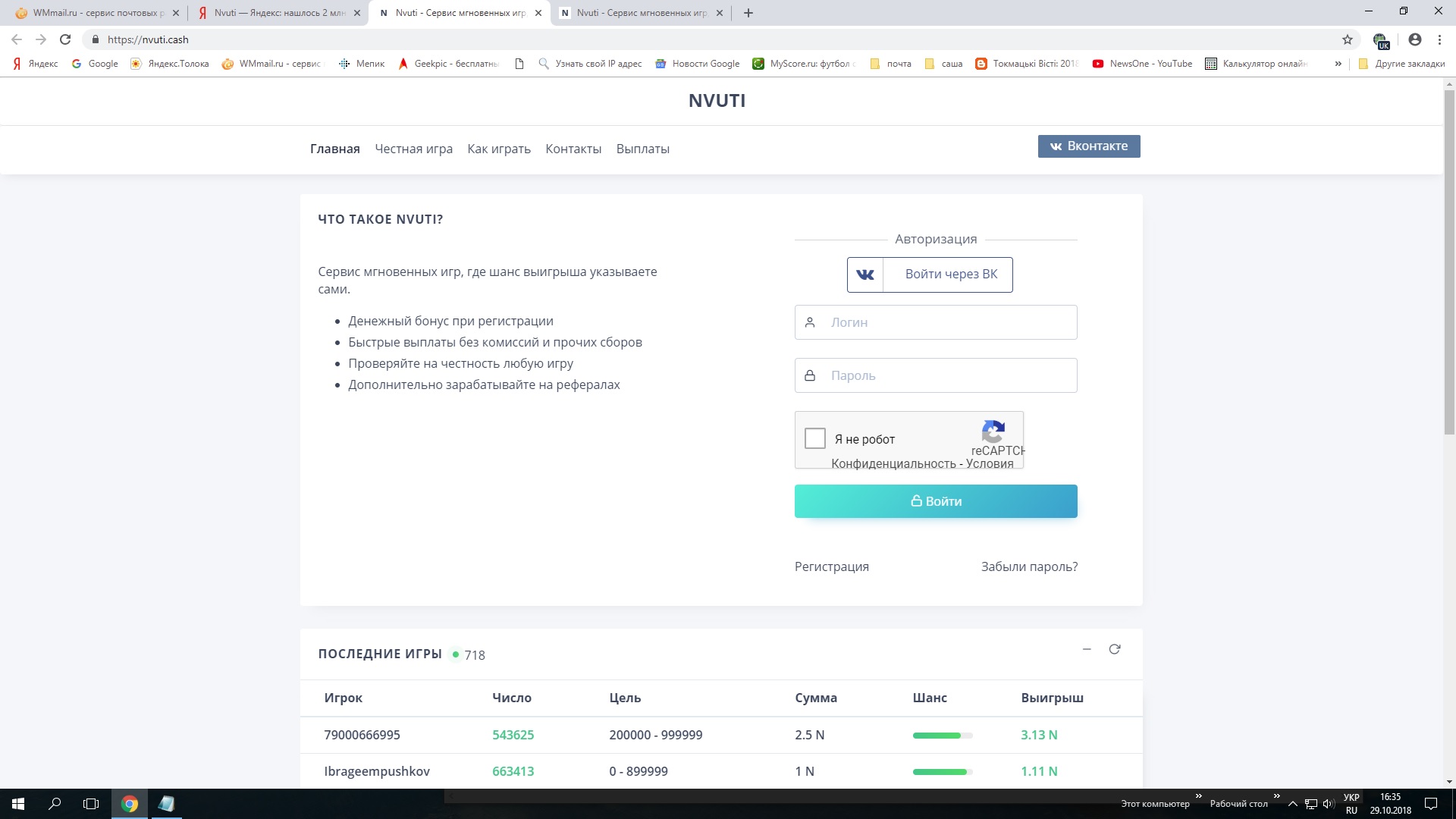The width and height of the screenshot is (1456, 819).
Task: Open the Другие закладки folder
Action: (x=1401, y=64)
